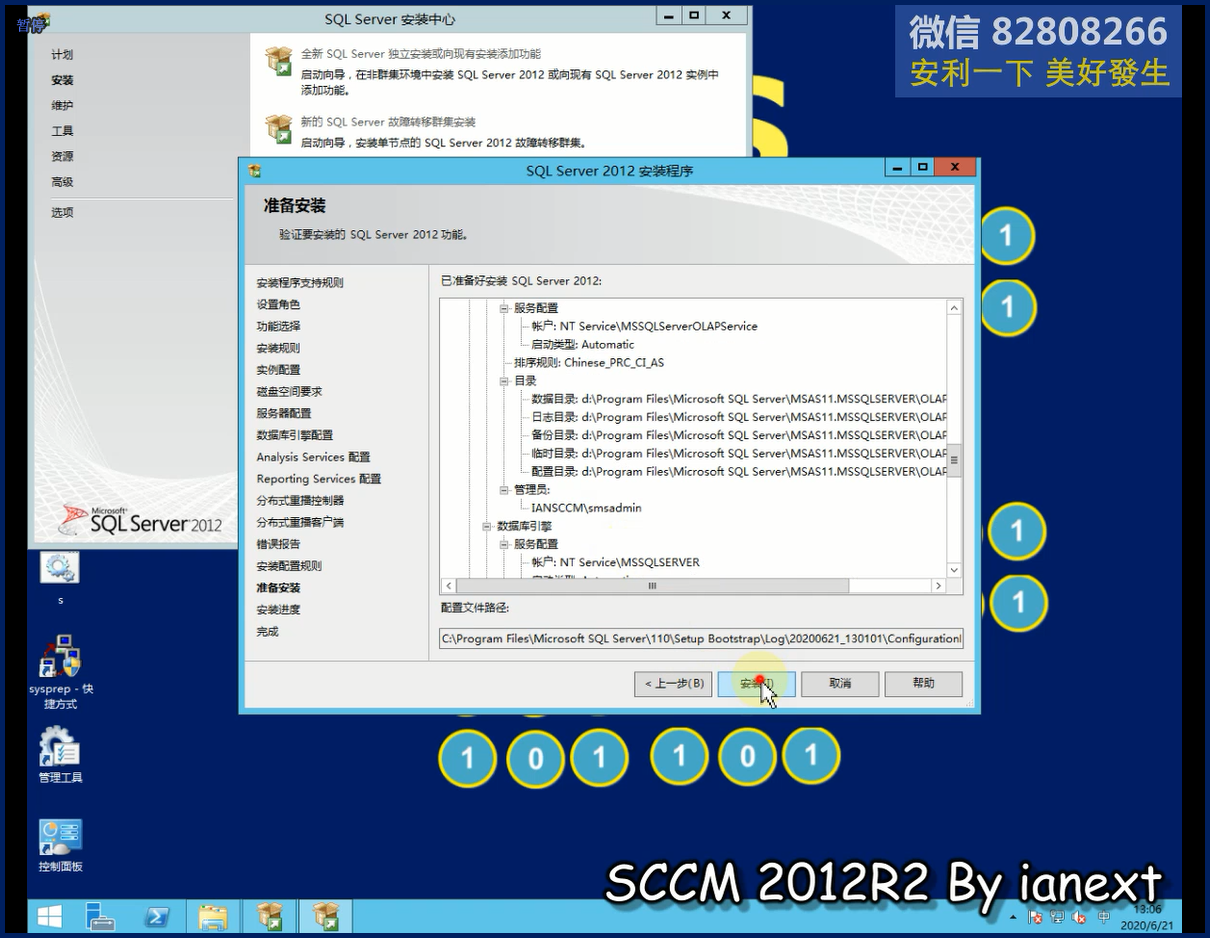
Task: Collapse the 数据库引擎 tree node
Action: point(487,526)
